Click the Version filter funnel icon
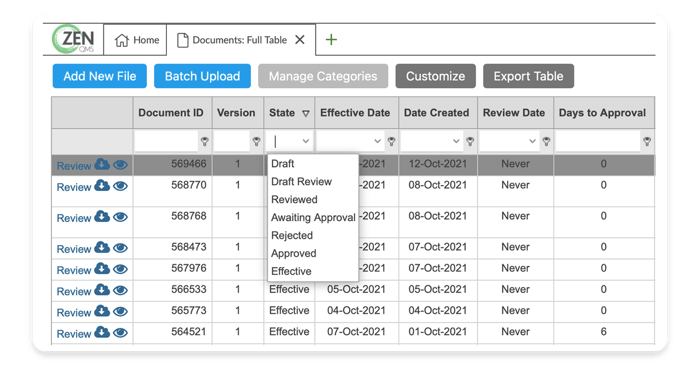 click(x=256, y=142)
